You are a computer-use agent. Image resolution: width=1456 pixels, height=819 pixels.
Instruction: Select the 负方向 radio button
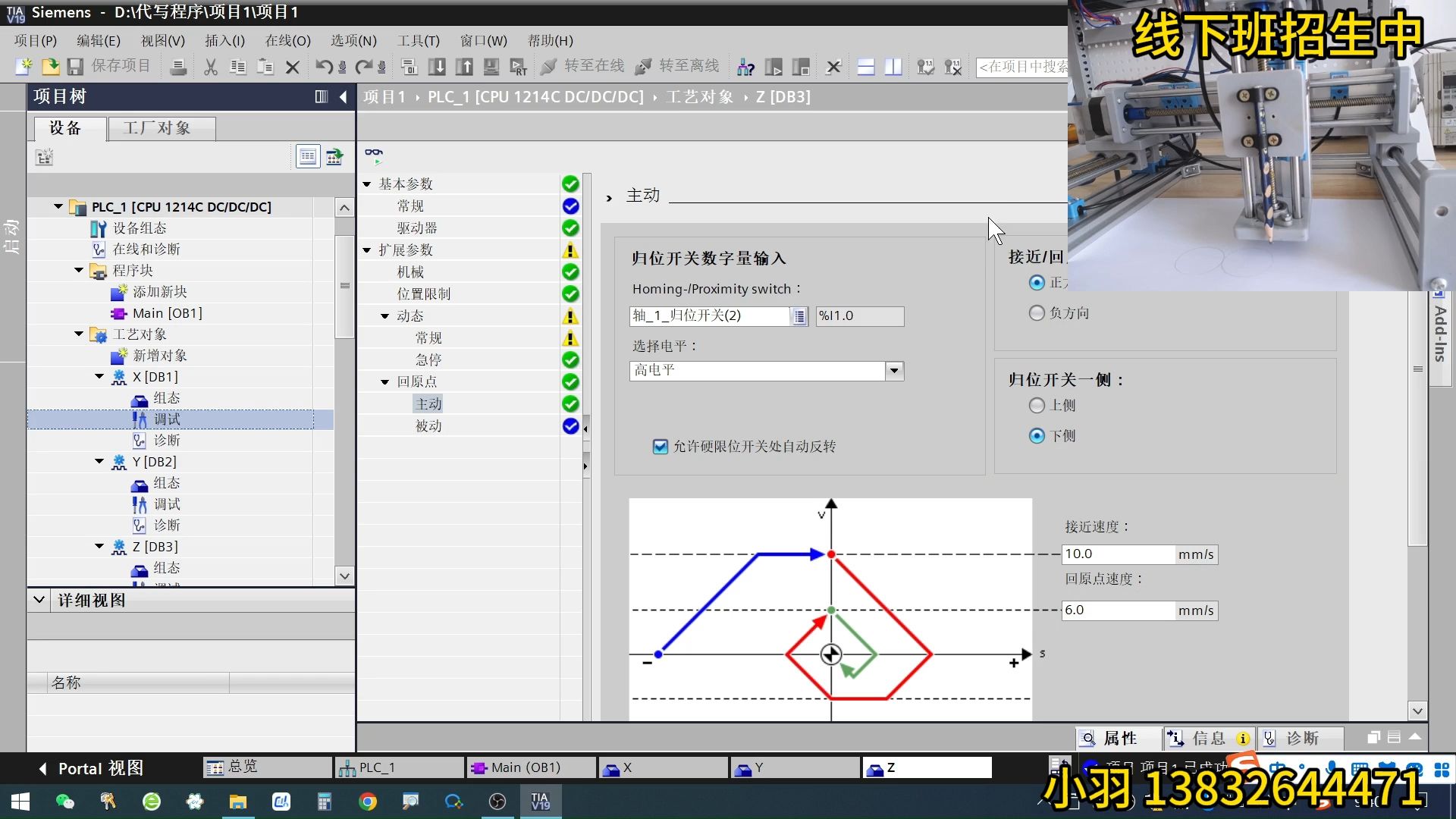[1037, 312]
